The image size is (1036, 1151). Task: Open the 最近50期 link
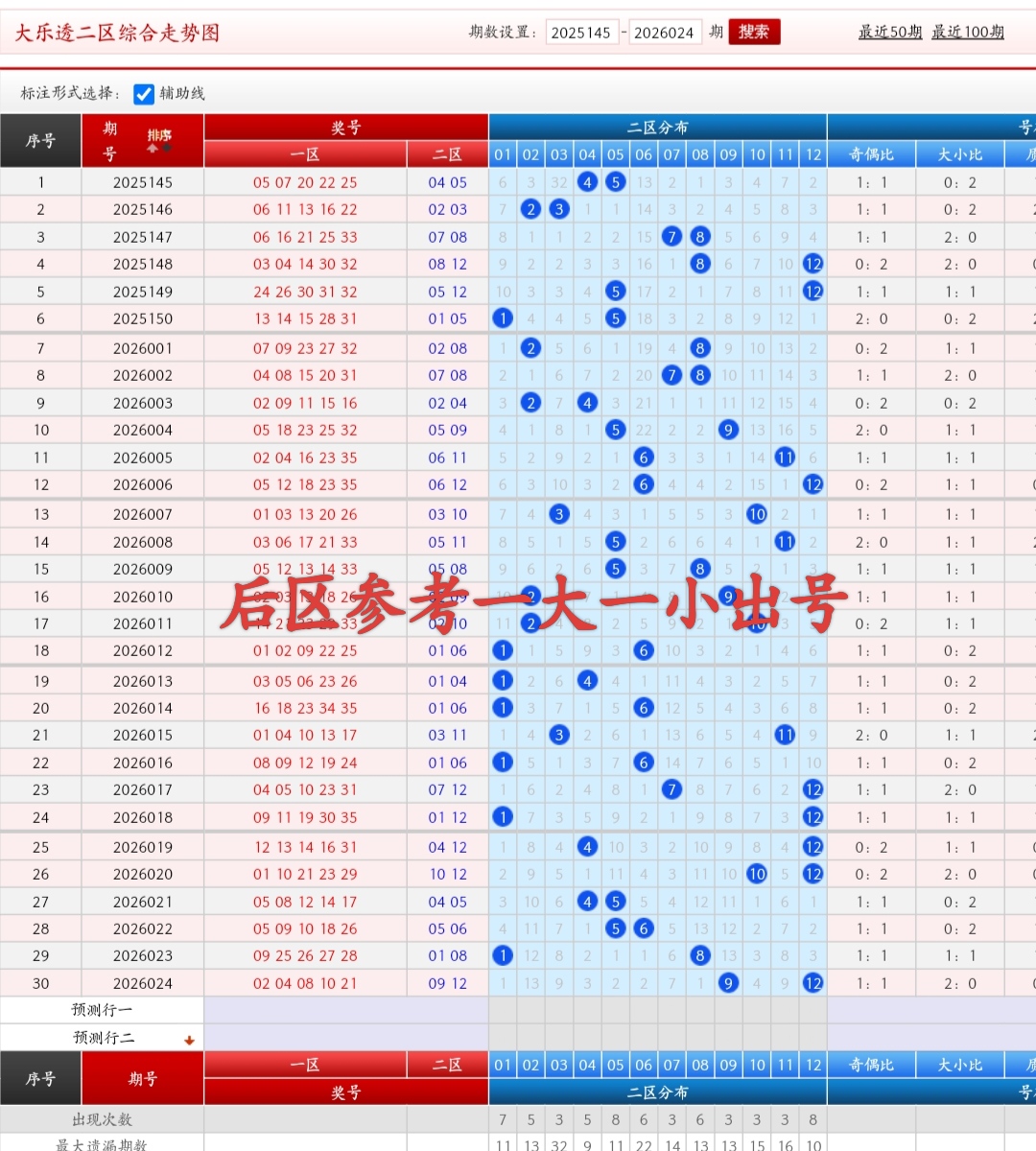pyautogui.click(x=889, y=32)
